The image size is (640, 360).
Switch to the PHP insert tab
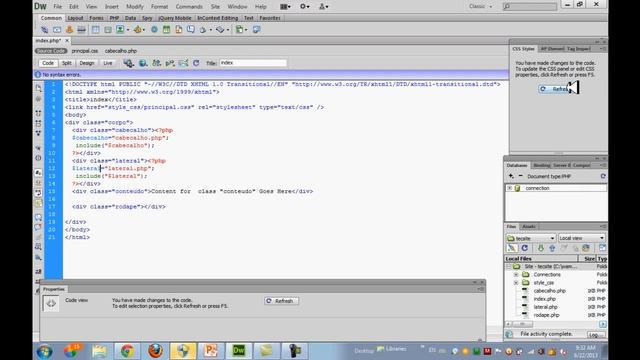click(114, 18)
